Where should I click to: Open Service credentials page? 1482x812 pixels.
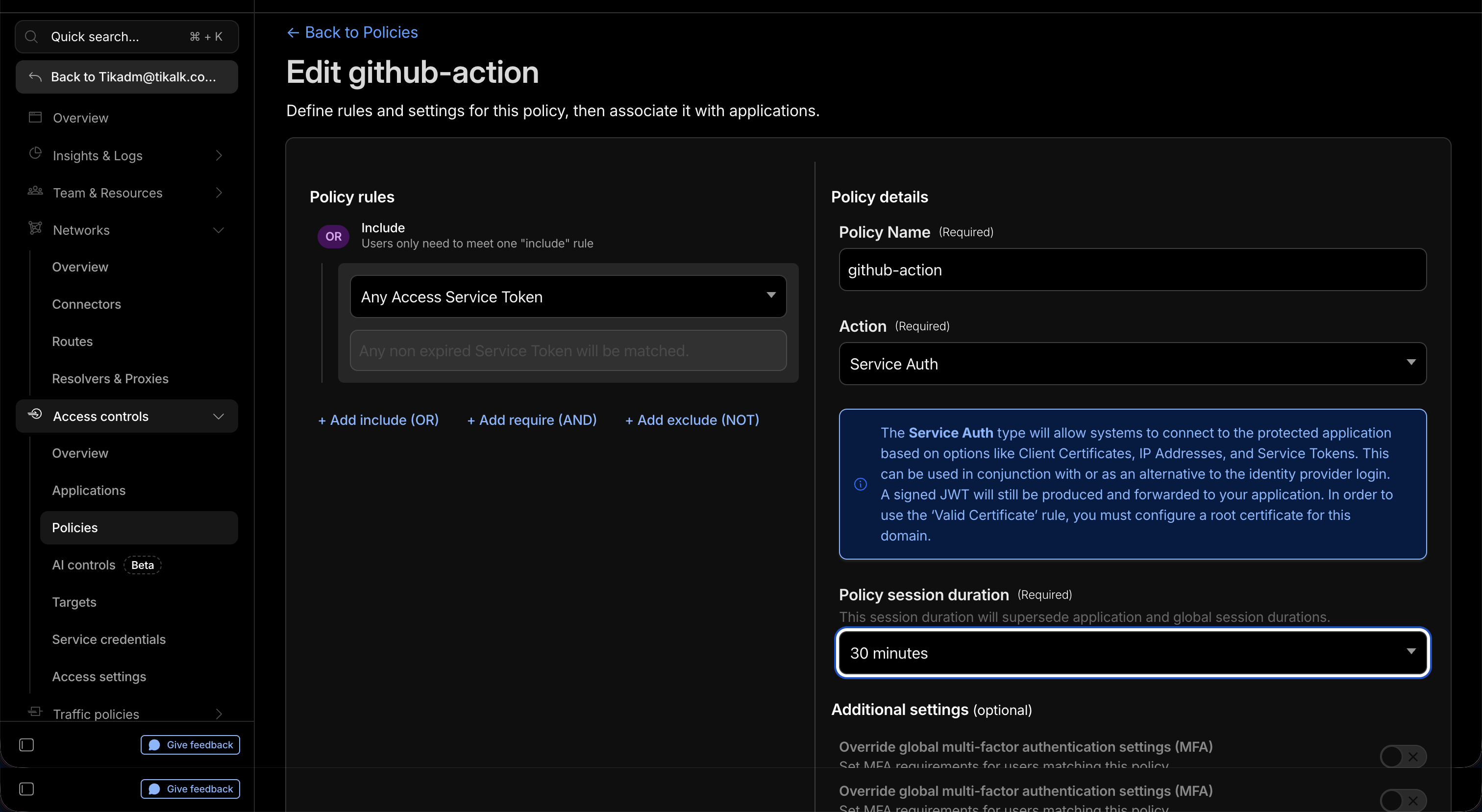click(109, 640)
